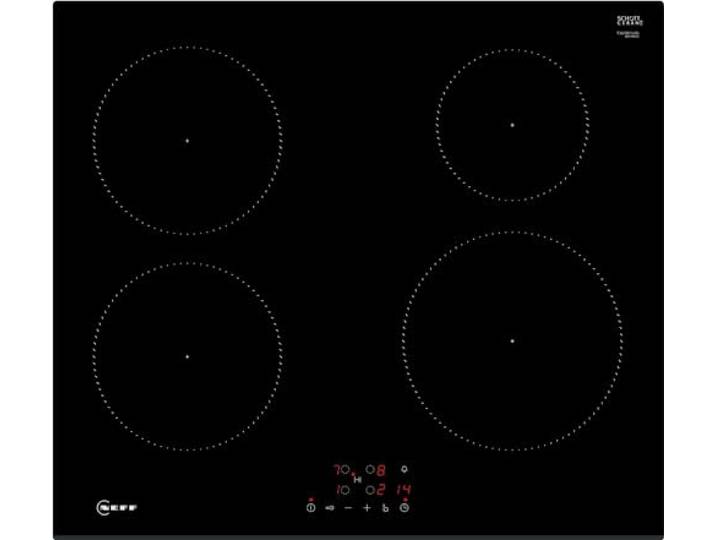Viewport: 716px width, 540px height.
Task: Tap the red heat level digit 8
Action: [381, 470]
